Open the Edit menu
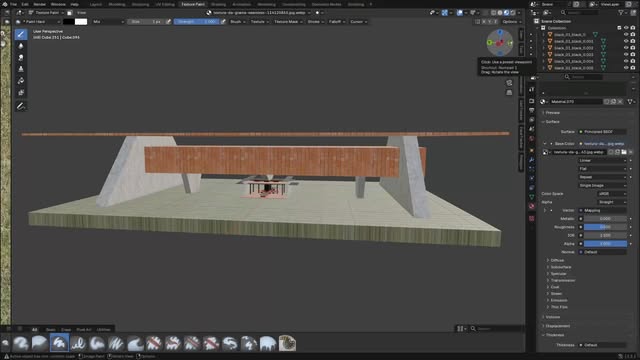This screenshot has width=640, height=360. tap(25, 4)
